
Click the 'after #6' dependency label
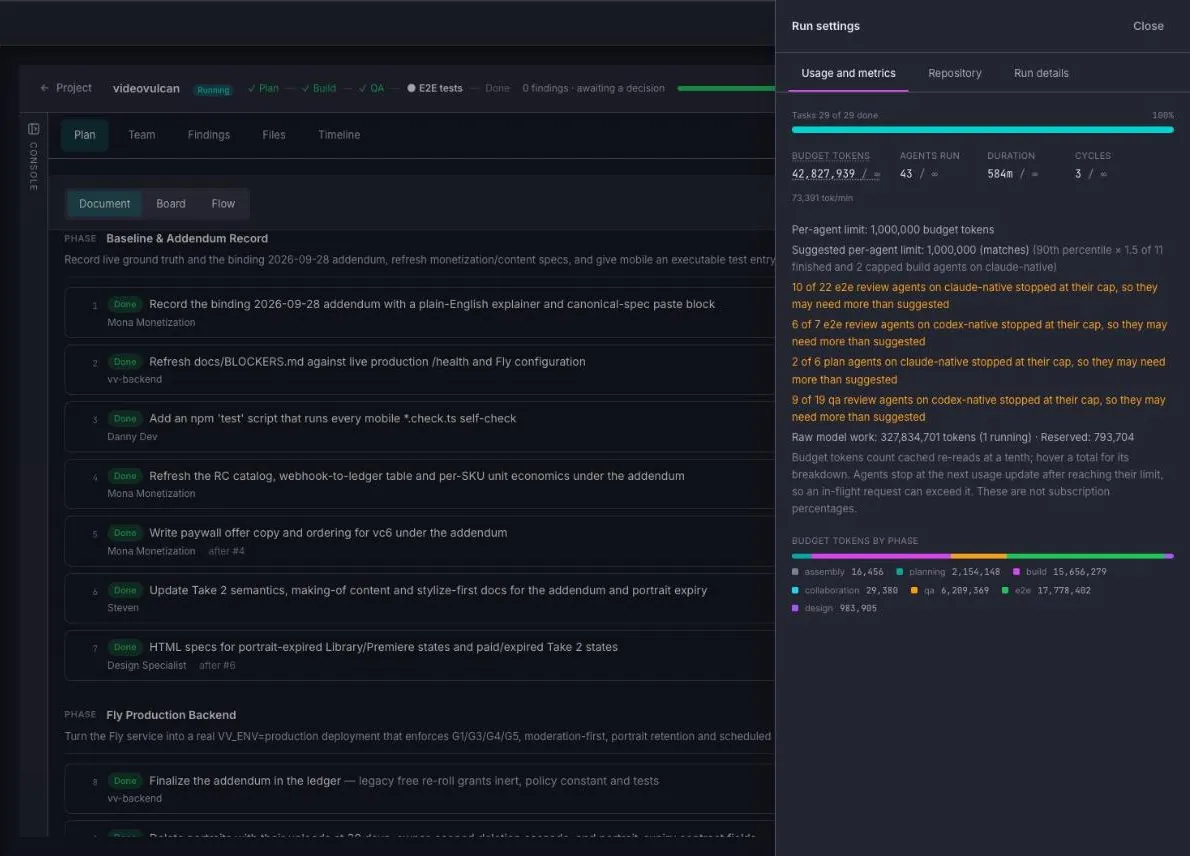[x=217, y=666]
